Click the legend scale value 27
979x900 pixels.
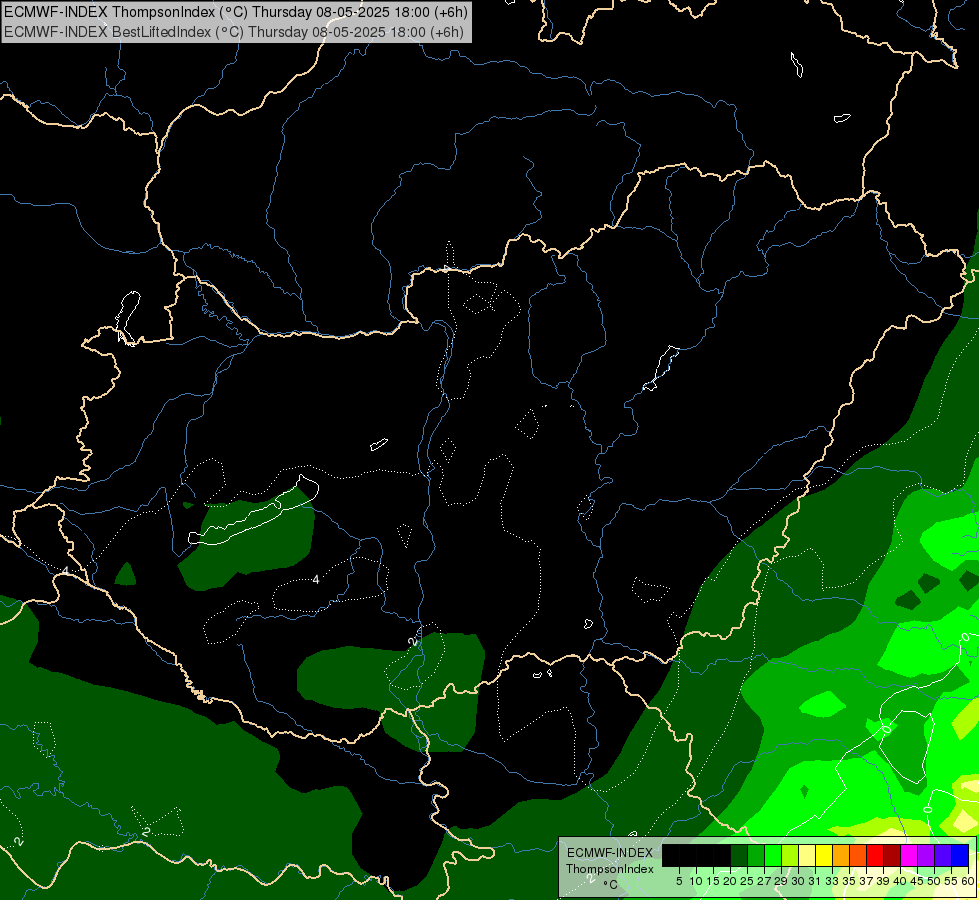click(764, 881)
